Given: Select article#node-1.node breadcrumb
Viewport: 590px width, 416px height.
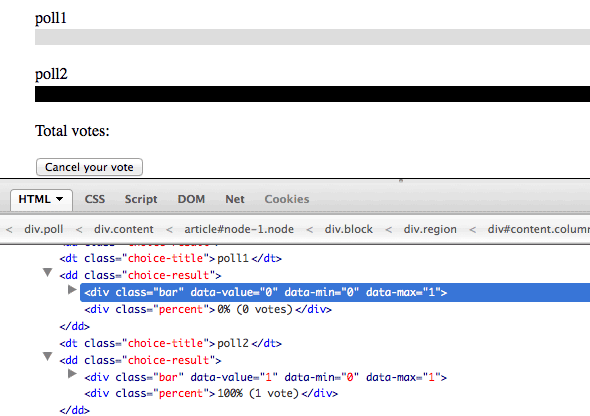Looking at the screenshot, I should point(239,229).
